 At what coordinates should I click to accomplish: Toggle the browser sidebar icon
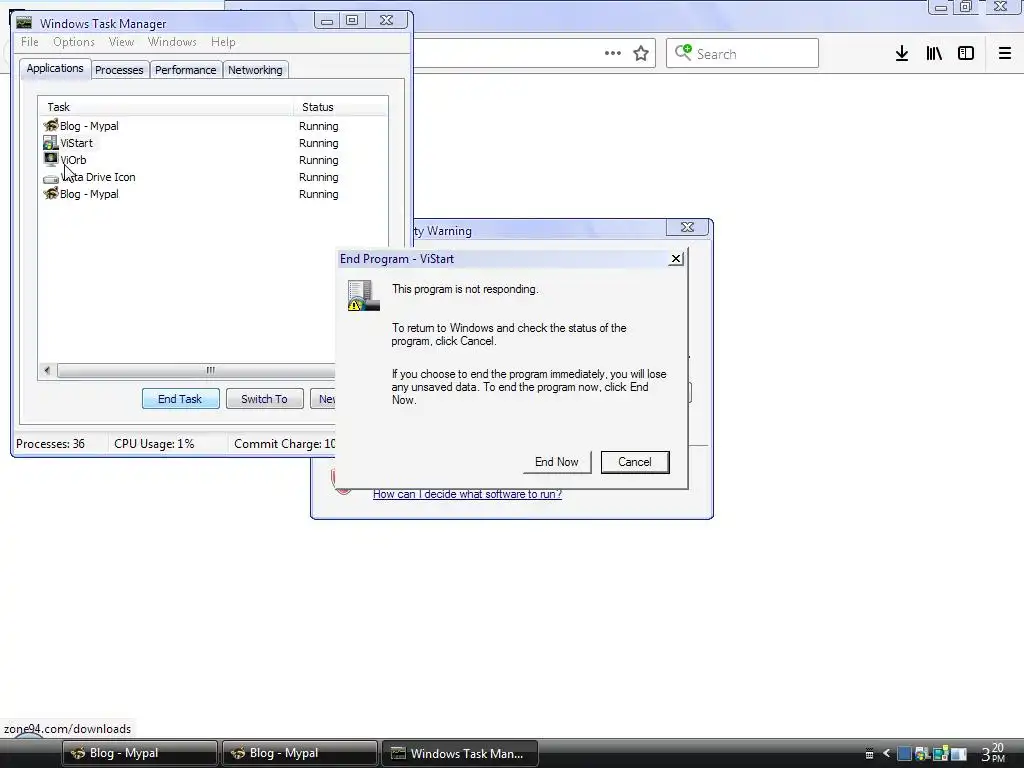(966, 54)
